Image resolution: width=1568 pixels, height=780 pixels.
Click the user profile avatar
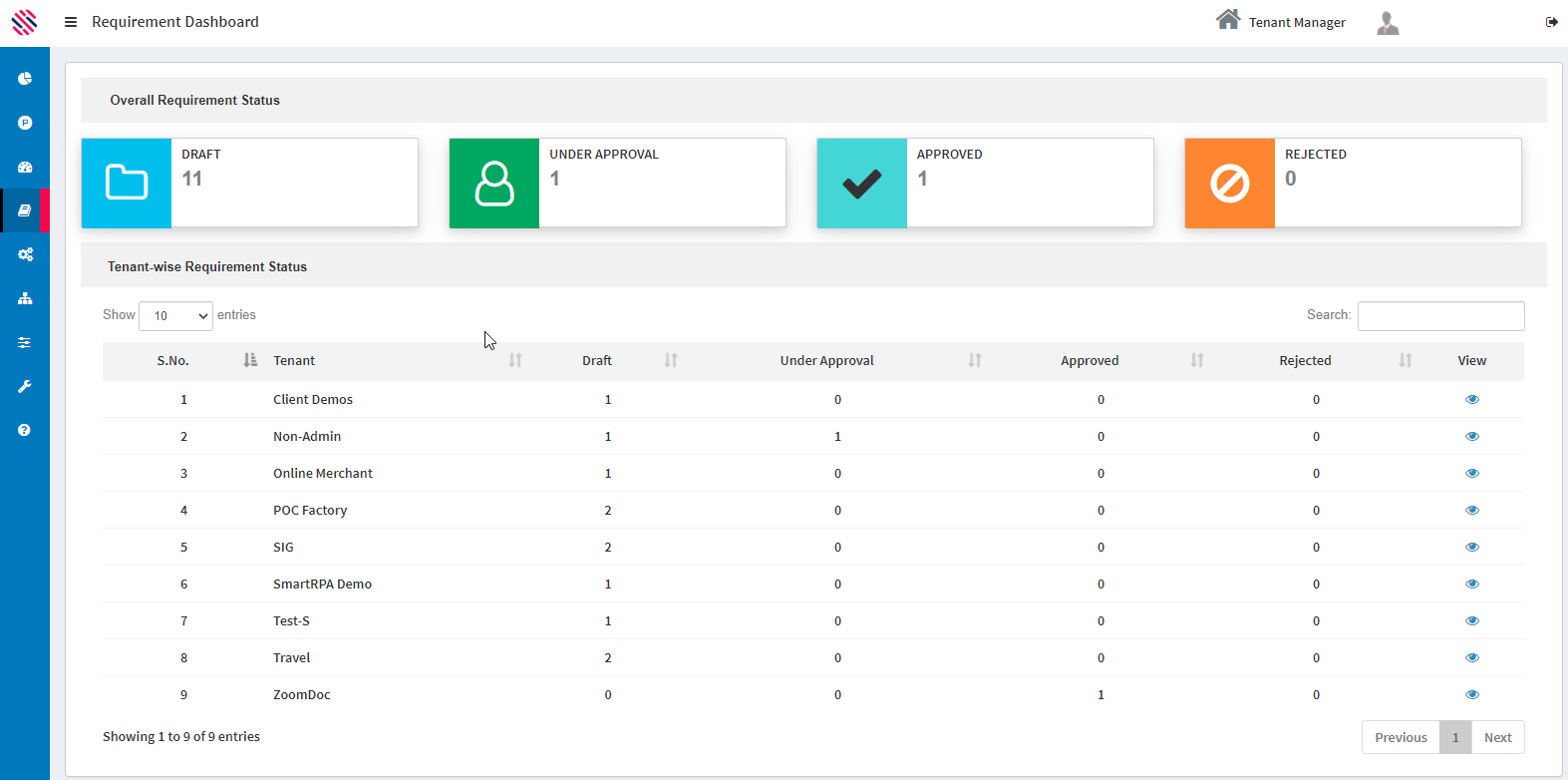pos(1388,22)
